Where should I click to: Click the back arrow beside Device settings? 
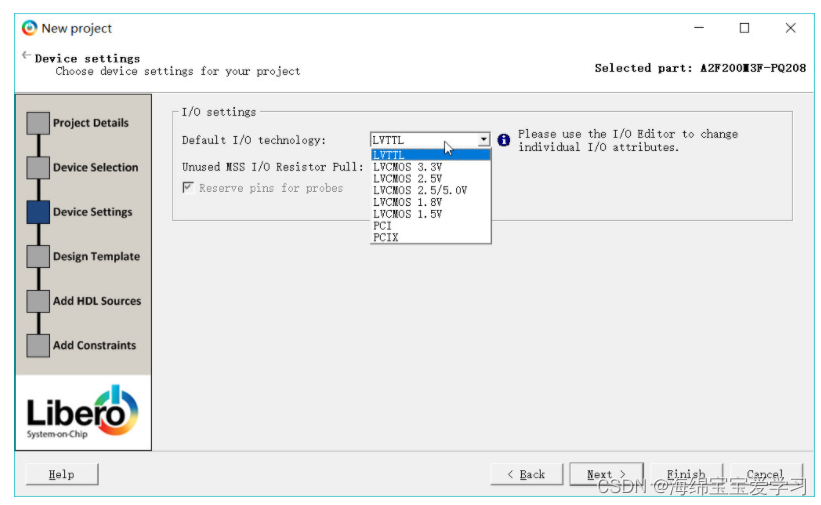(26, 55)
